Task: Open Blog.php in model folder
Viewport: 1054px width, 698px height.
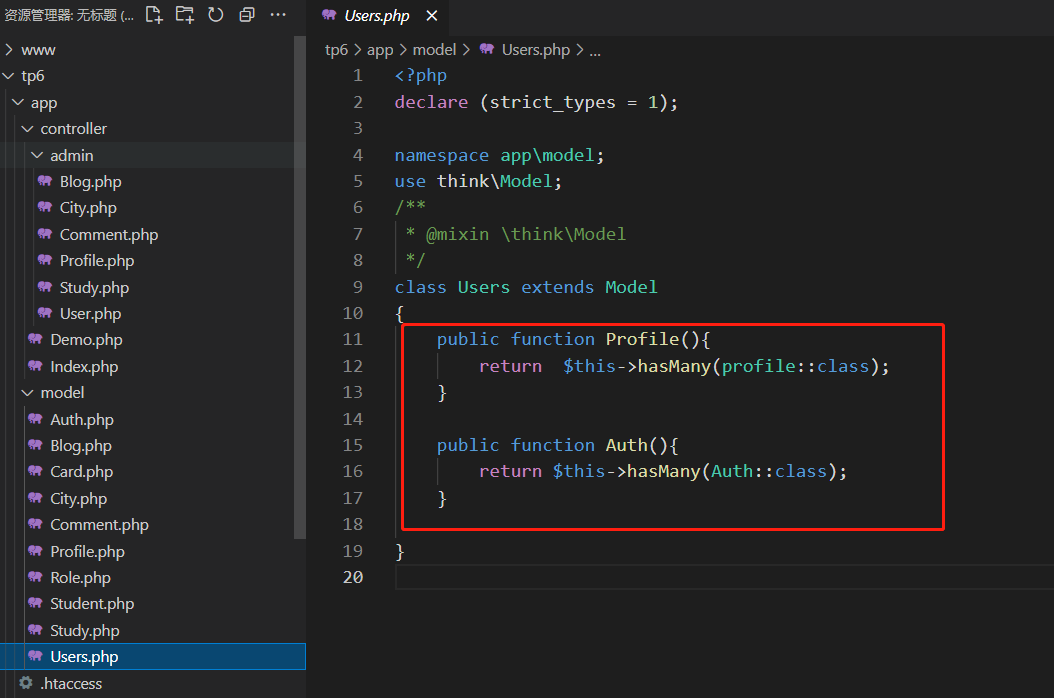Action: (x=81, y=446)
